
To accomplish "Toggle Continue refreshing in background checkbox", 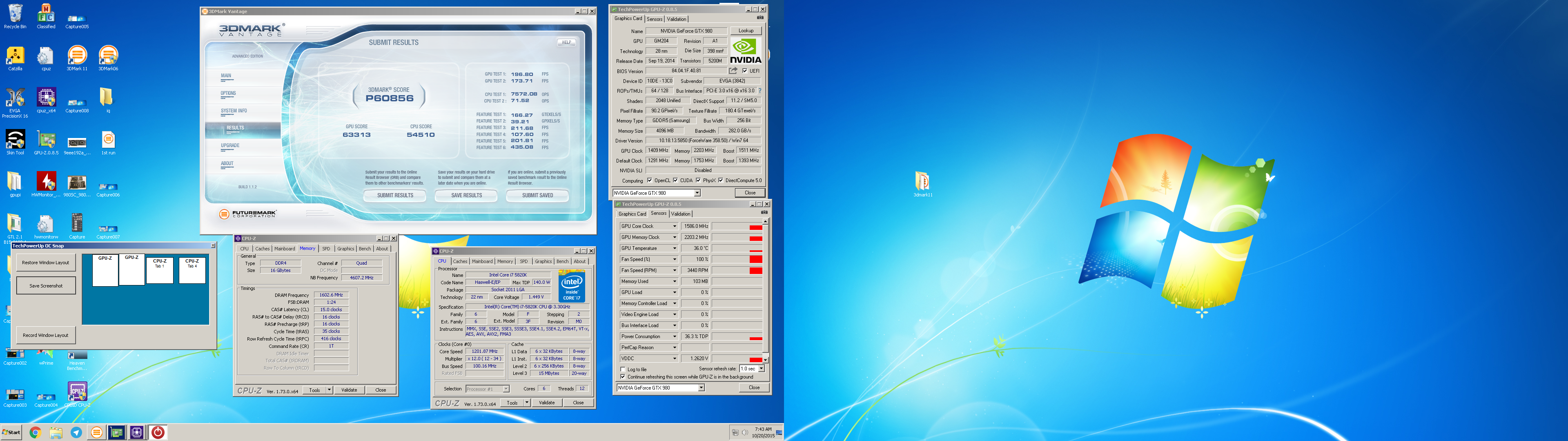I will [623, 376].
